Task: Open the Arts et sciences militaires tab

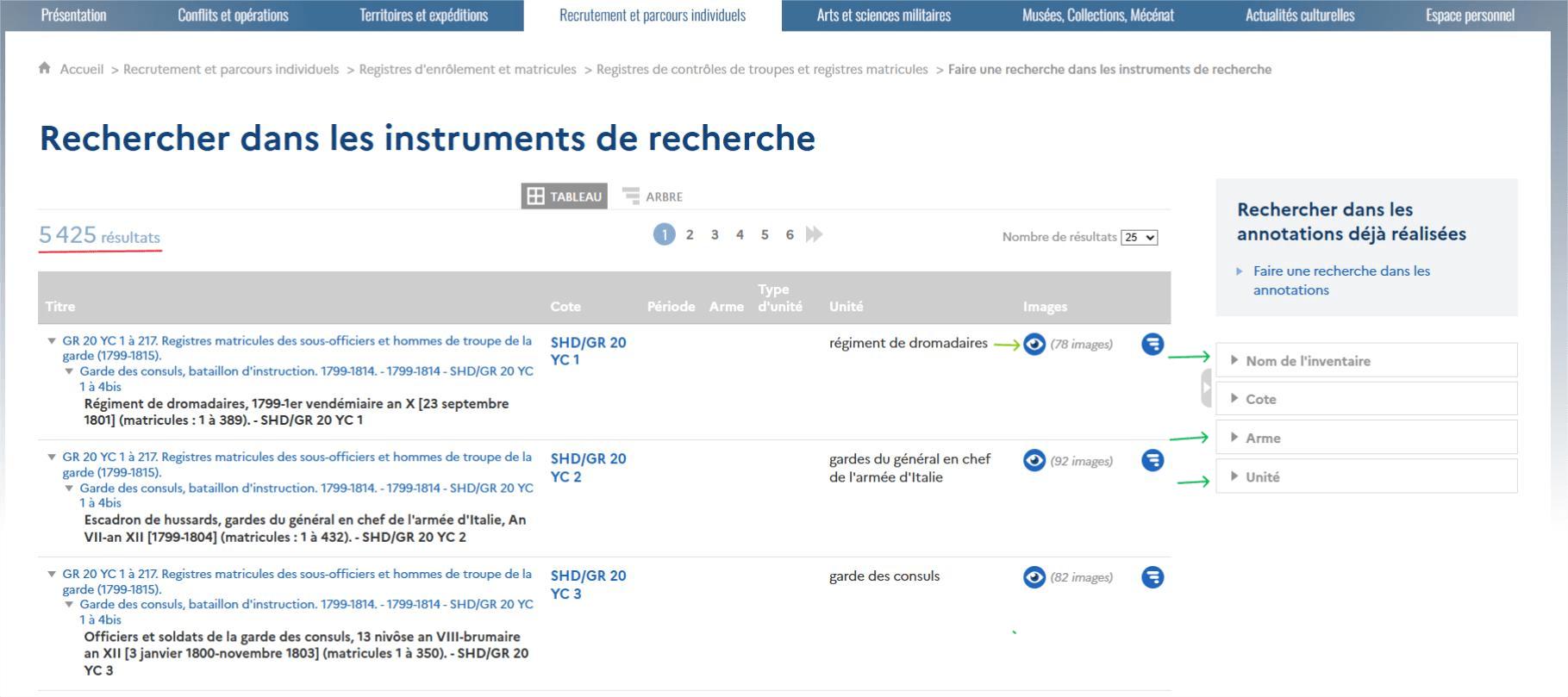Action: 884,16
